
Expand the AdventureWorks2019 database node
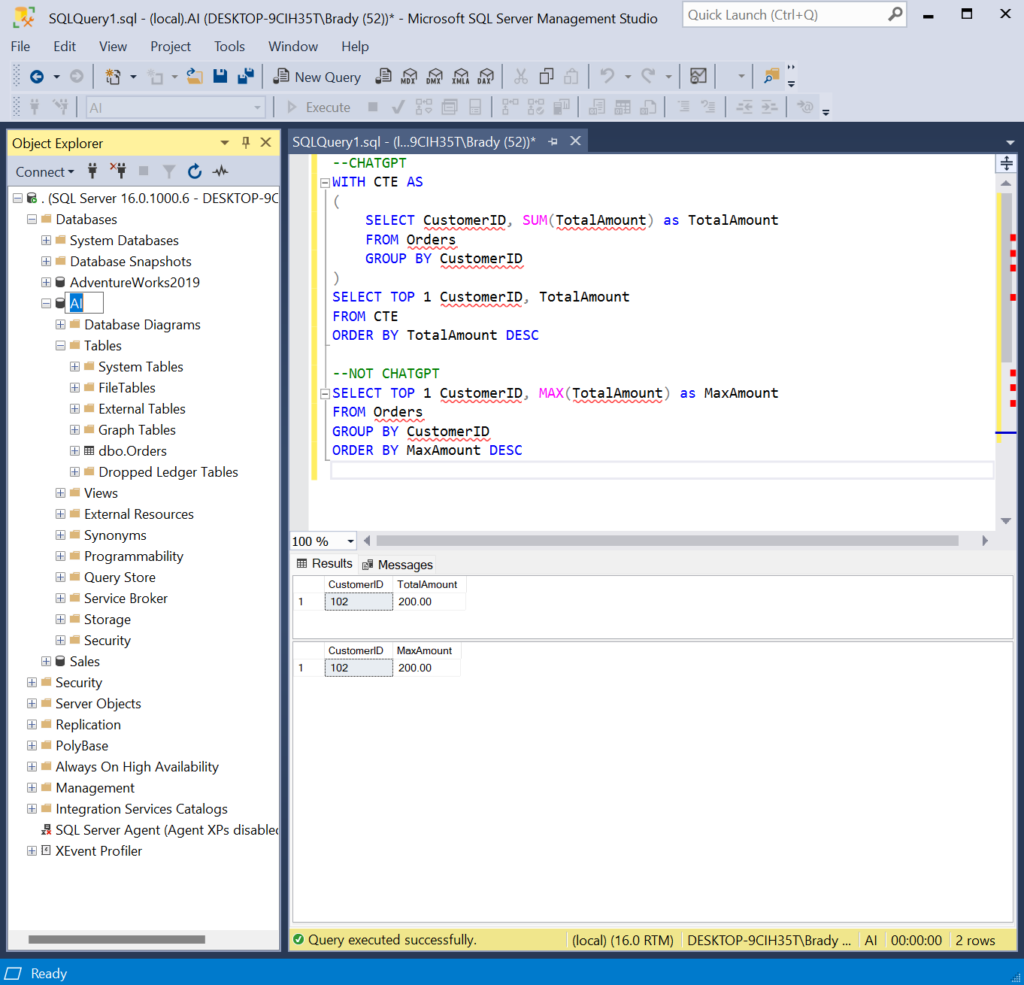(46, 282)
